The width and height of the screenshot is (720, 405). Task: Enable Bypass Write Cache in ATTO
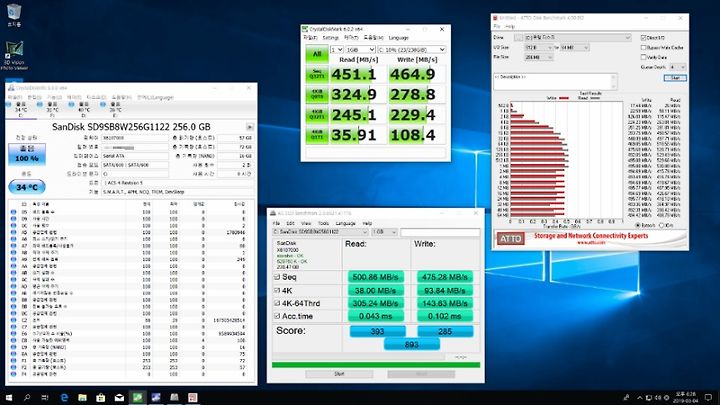coord(643,47)
